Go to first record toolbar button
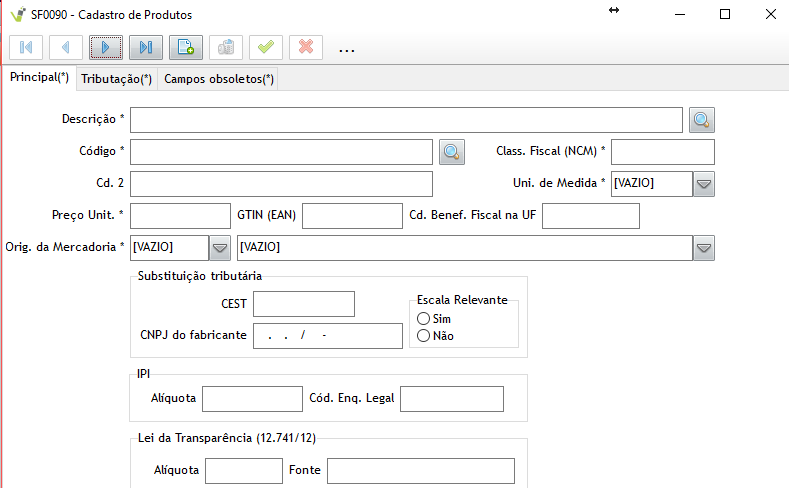The height and width of the screenshot is (488, 789). 26,48
